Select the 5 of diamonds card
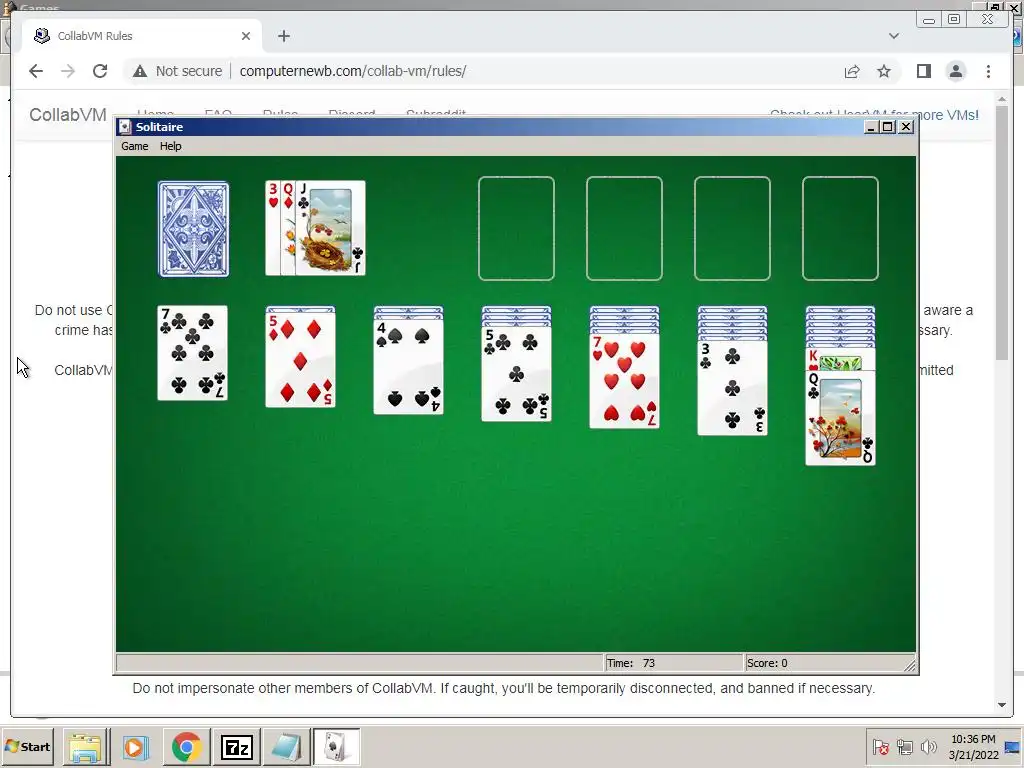1024x768 pixels. [300, 360]
